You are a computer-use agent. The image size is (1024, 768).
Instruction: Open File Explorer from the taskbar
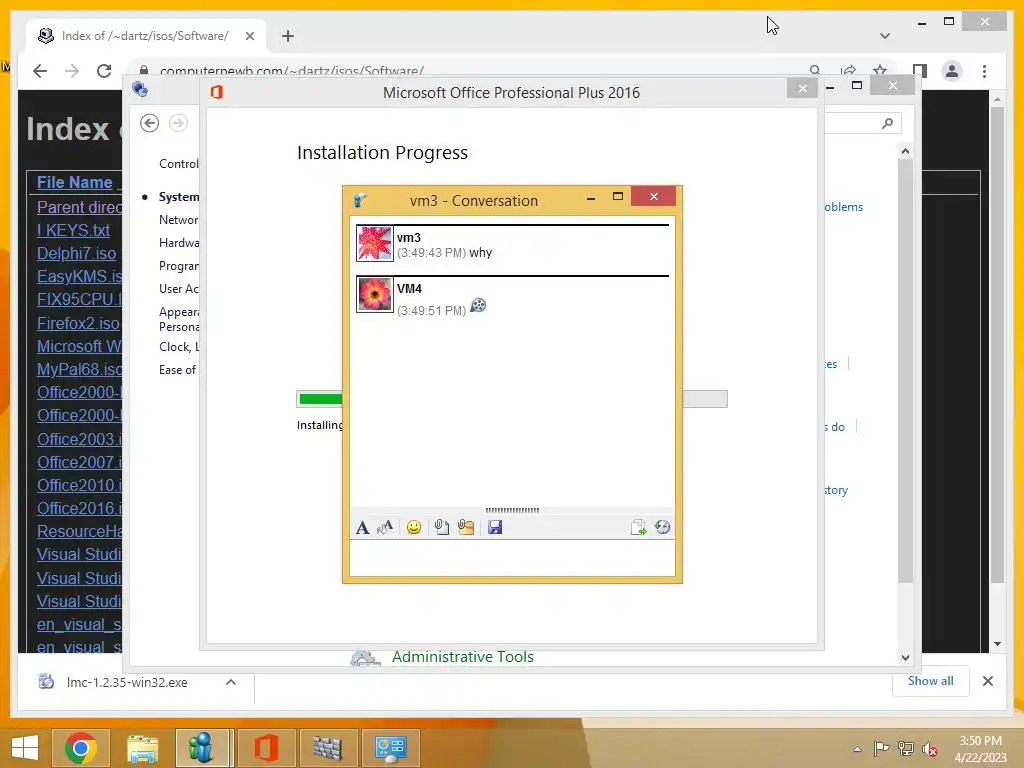click(x=142, y=748)
